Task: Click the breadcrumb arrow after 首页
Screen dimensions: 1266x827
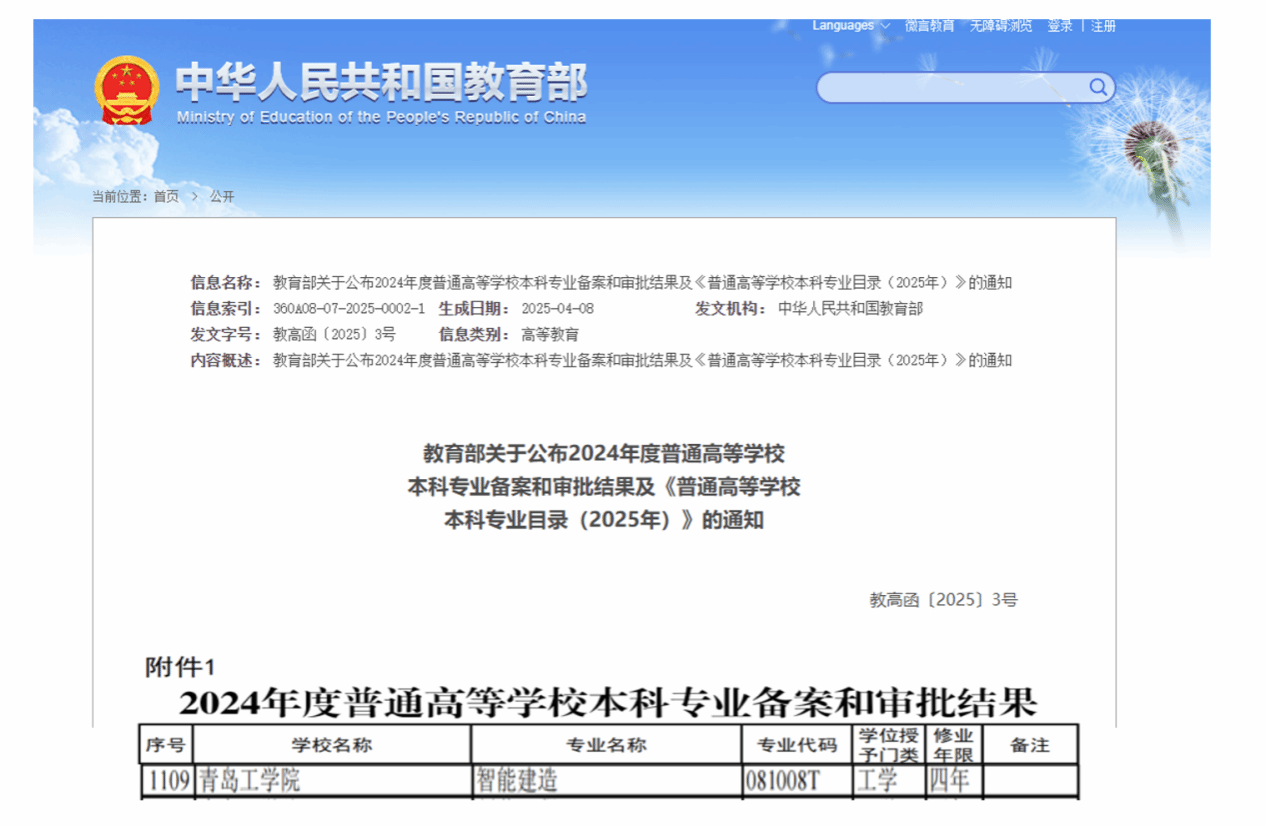Action: (195, 197)
